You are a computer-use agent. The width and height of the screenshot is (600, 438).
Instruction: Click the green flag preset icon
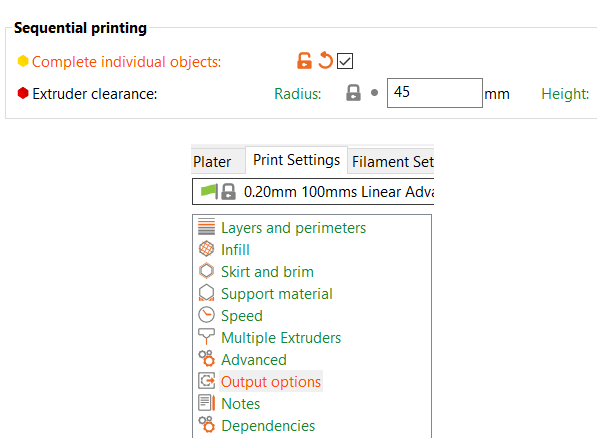coord(209,191)
